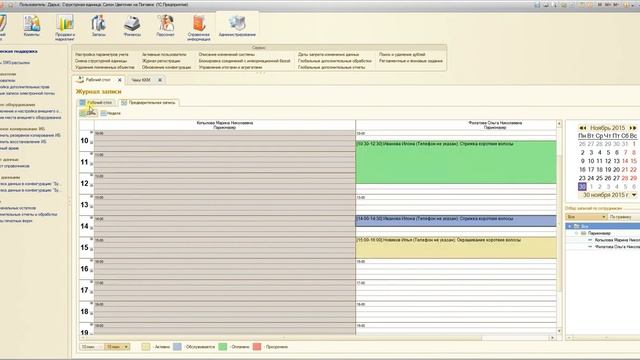Click the 17 hour label in schedule

click(x=84, y=290)
